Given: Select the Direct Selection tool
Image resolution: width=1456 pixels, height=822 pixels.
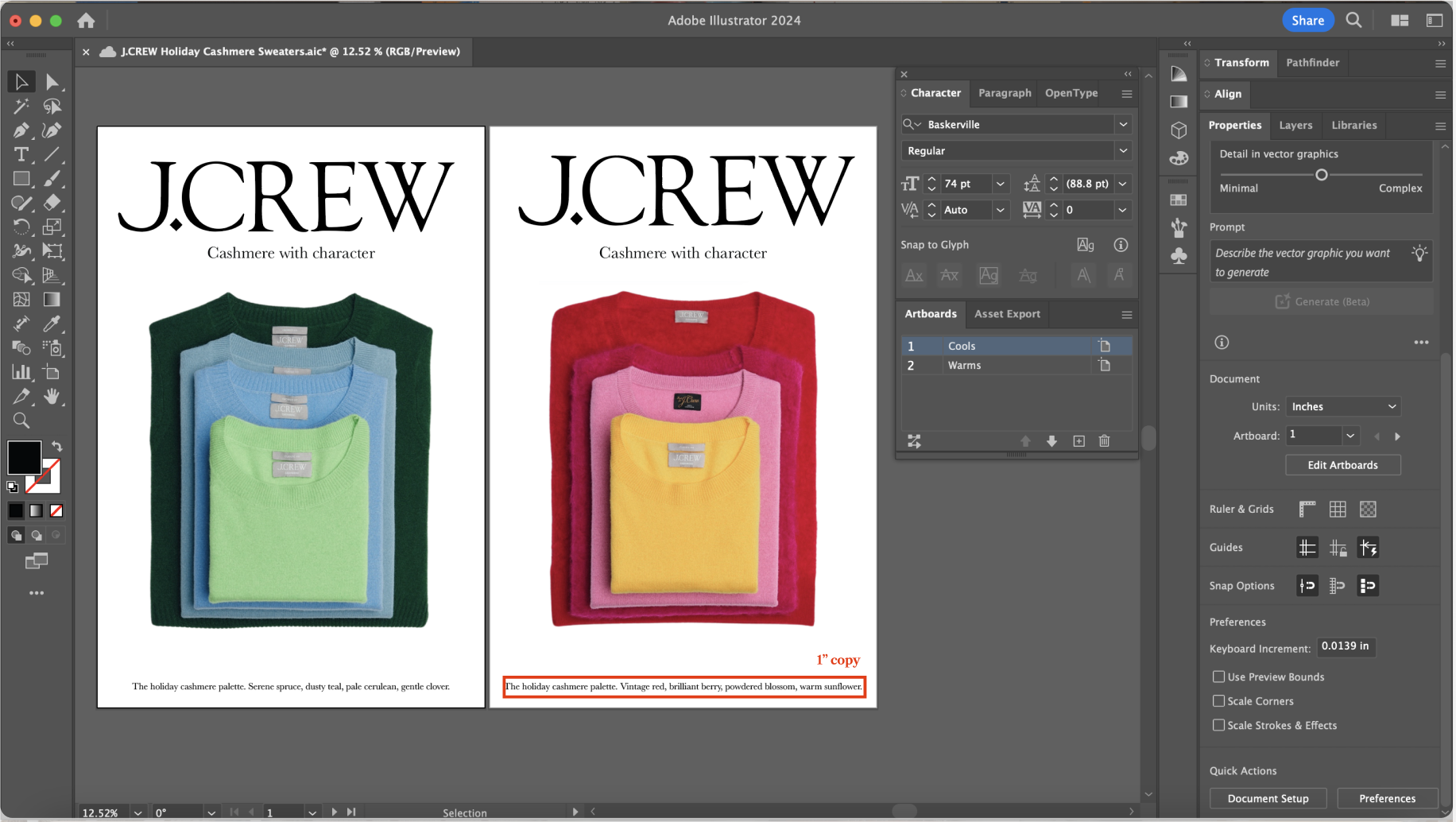Looking at the screenshot, I should [52, 81].
